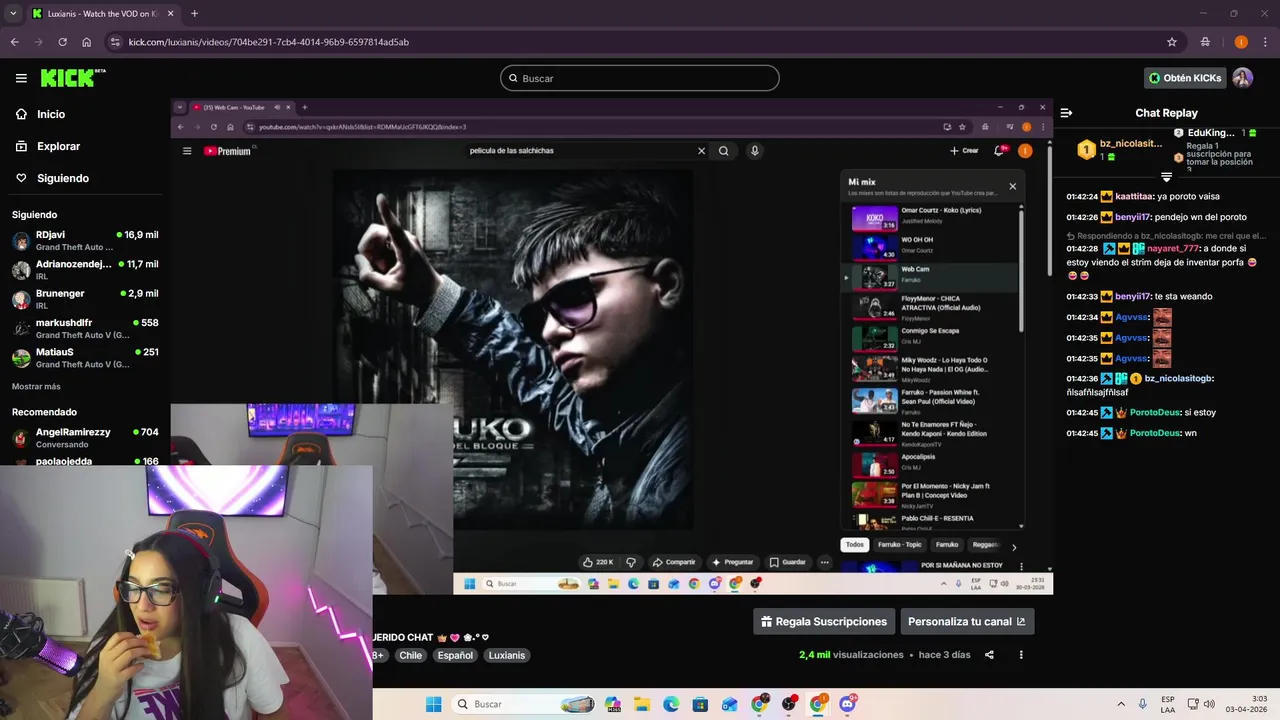Open Chrome tab search dropdown
This screenshot has height=720, width=1280.
[x=13, y=13]
